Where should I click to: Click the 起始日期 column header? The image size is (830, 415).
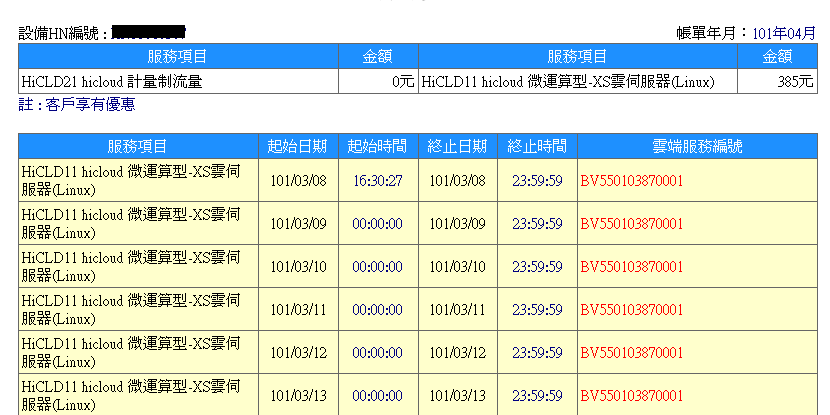click(x=298, y=146)
